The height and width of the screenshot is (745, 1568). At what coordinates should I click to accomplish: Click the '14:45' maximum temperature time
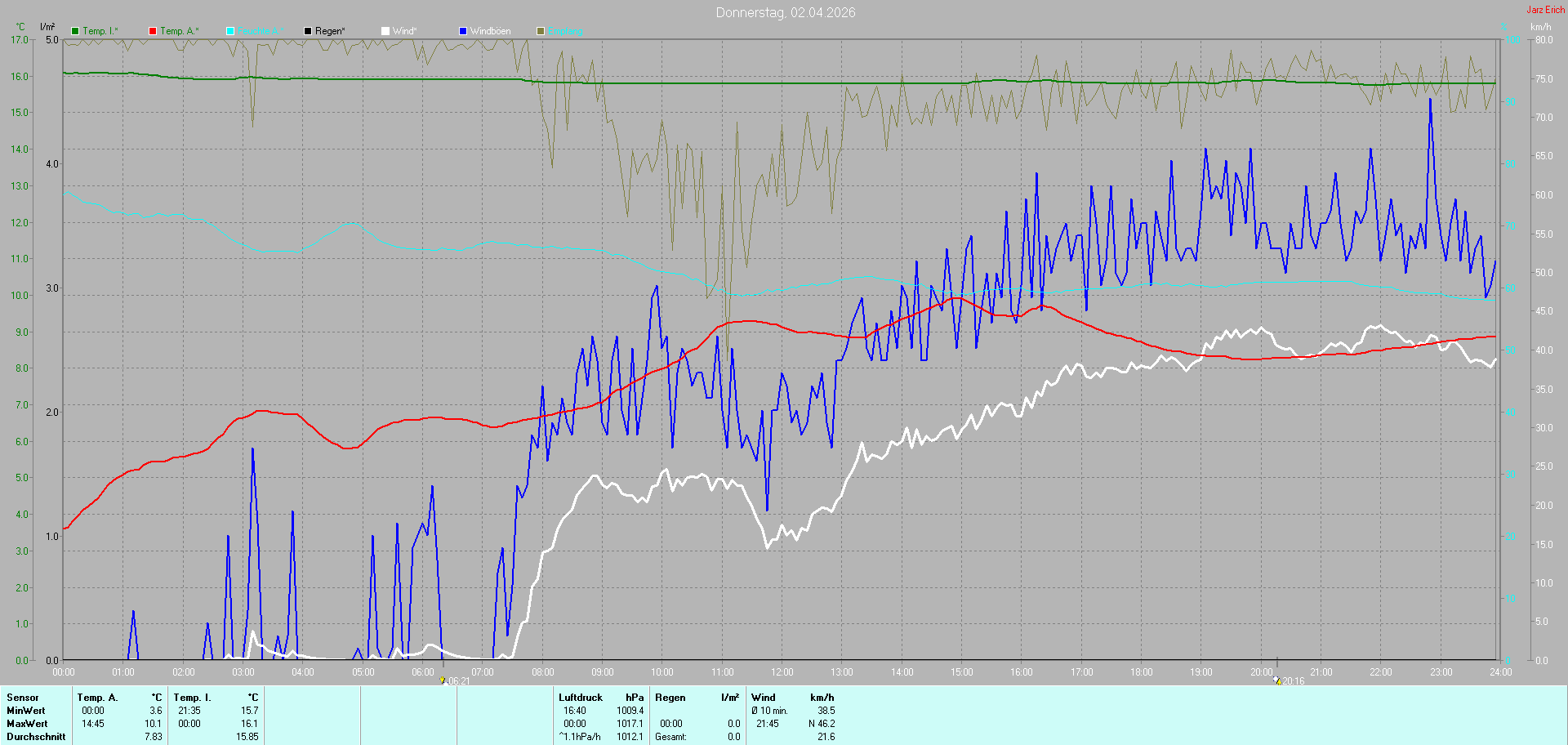93,724
